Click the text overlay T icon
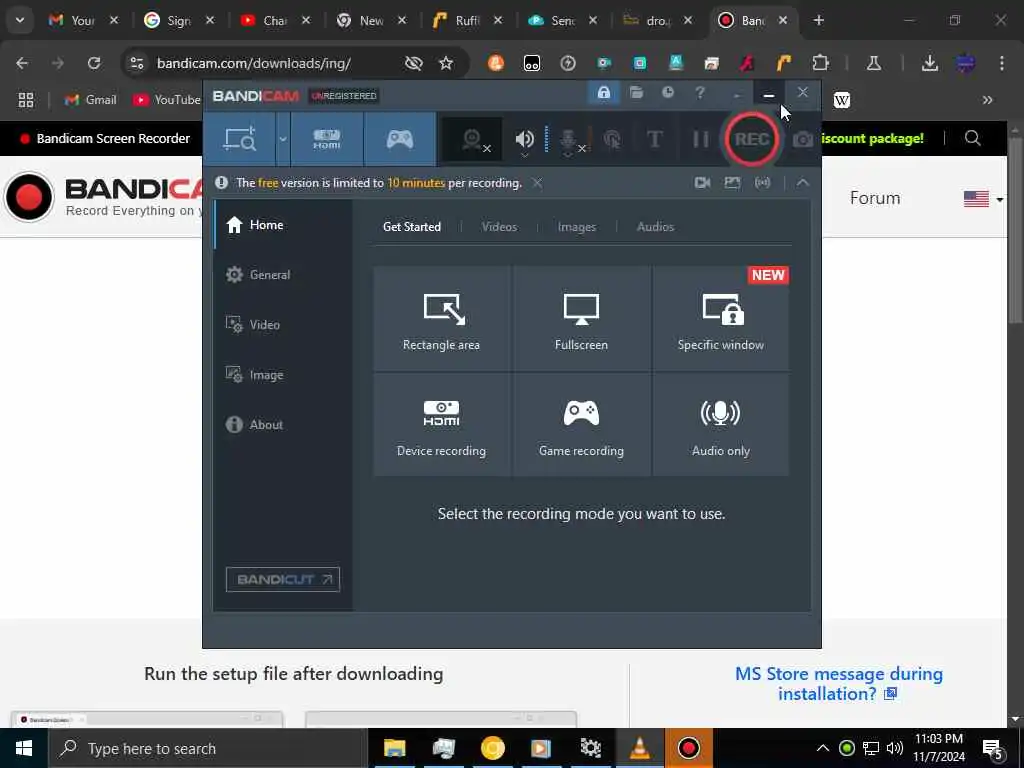 [x=654, y=139]
